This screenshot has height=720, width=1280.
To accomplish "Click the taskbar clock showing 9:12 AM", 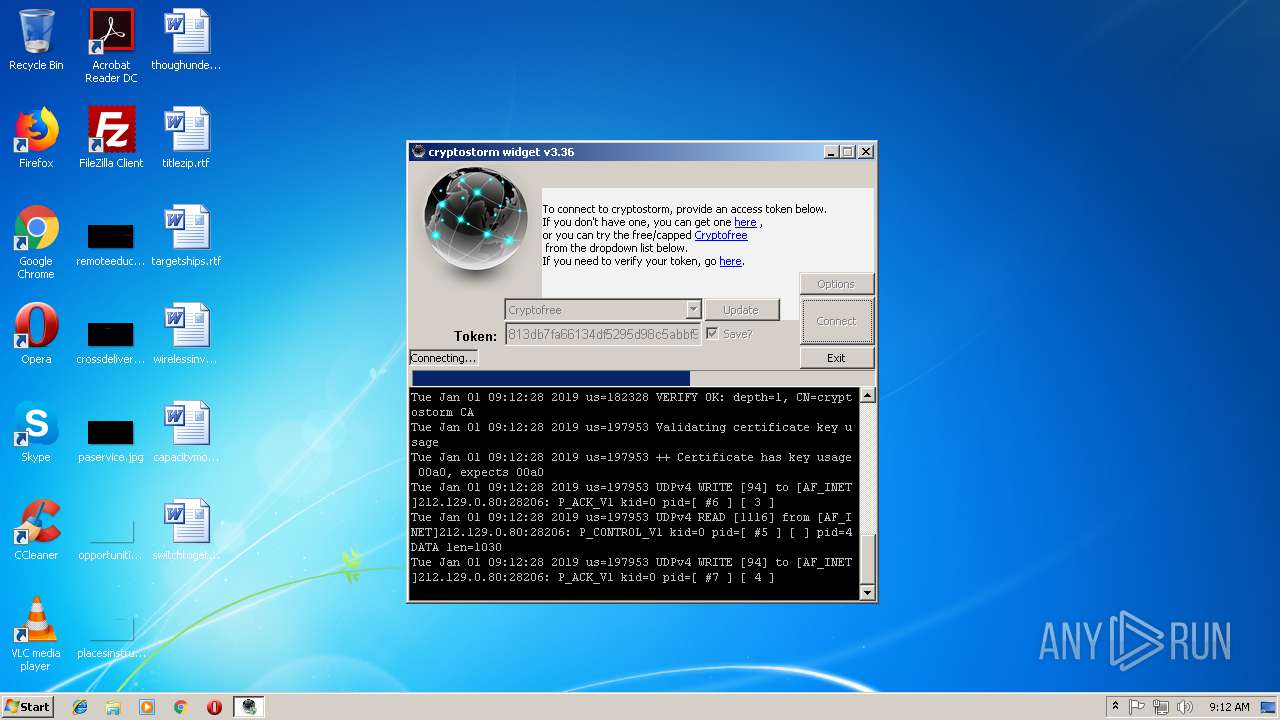I will (x=1228, y=707).
